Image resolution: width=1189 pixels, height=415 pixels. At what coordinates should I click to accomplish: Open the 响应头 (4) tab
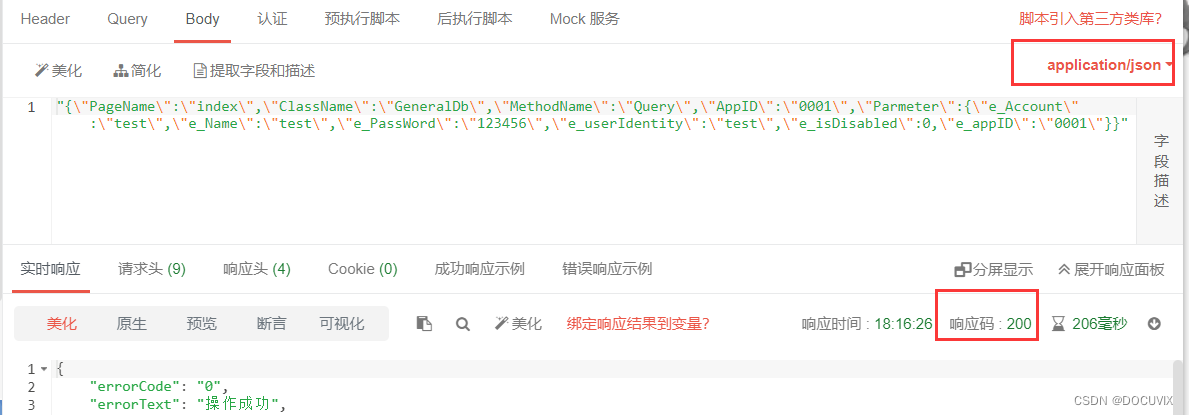[x=257, y=269]
